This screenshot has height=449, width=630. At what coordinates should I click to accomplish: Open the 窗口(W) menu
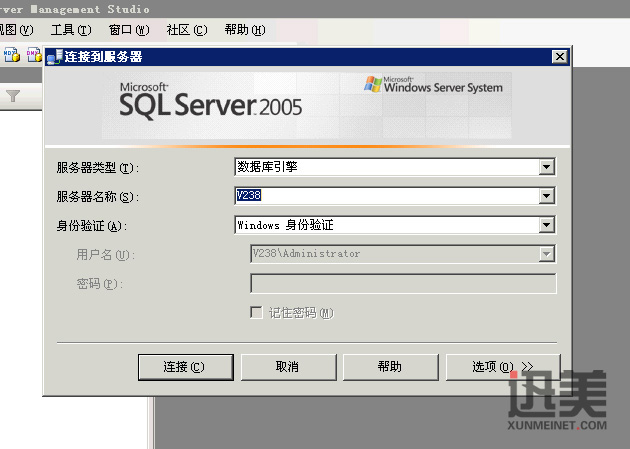pyautogui.click(x=129, y=30)
